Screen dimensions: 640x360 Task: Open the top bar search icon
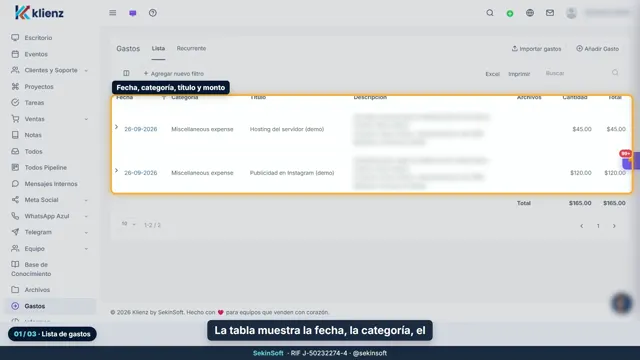490,13
